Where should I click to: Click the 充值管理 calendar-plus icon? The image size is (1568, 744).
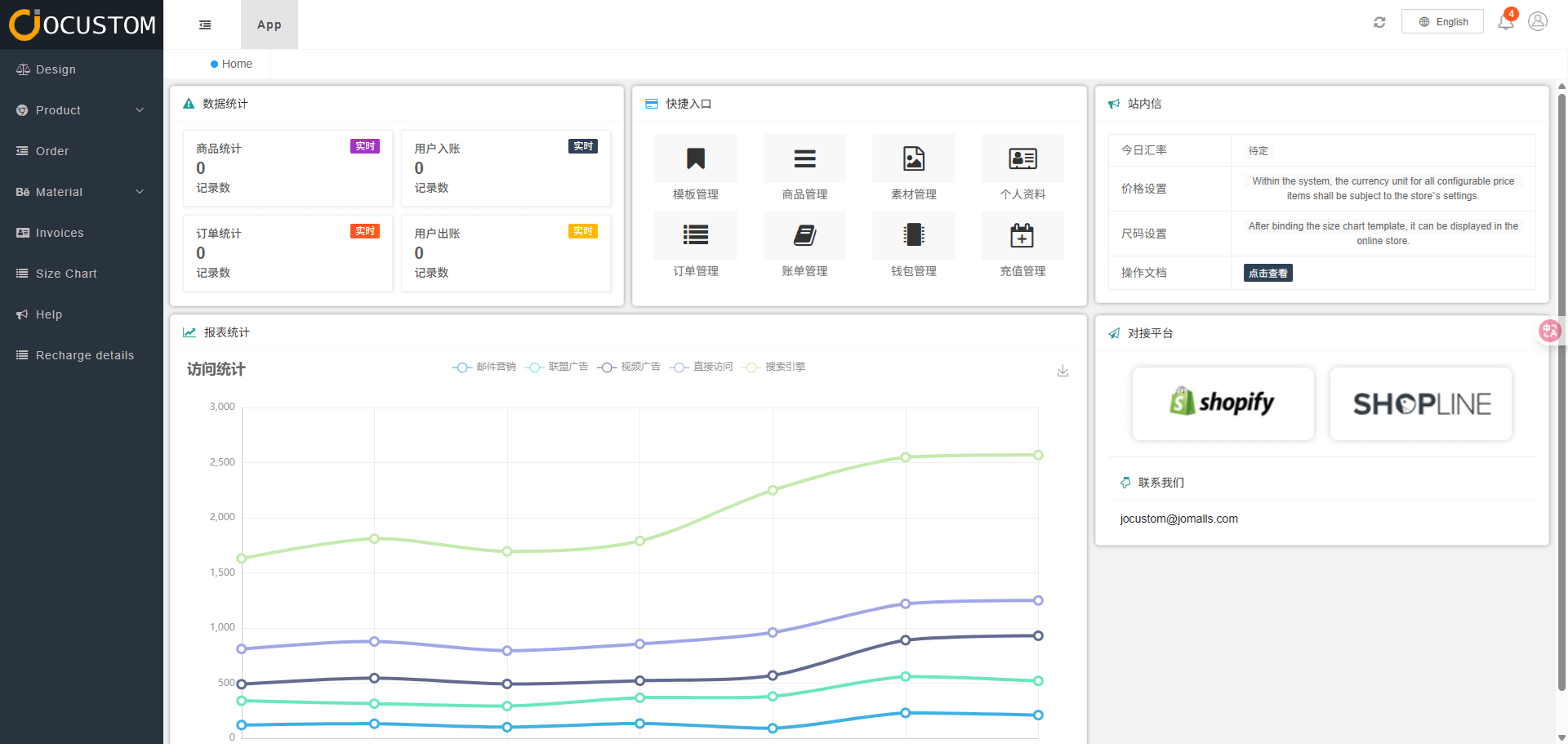click(x=1022, y=235)
